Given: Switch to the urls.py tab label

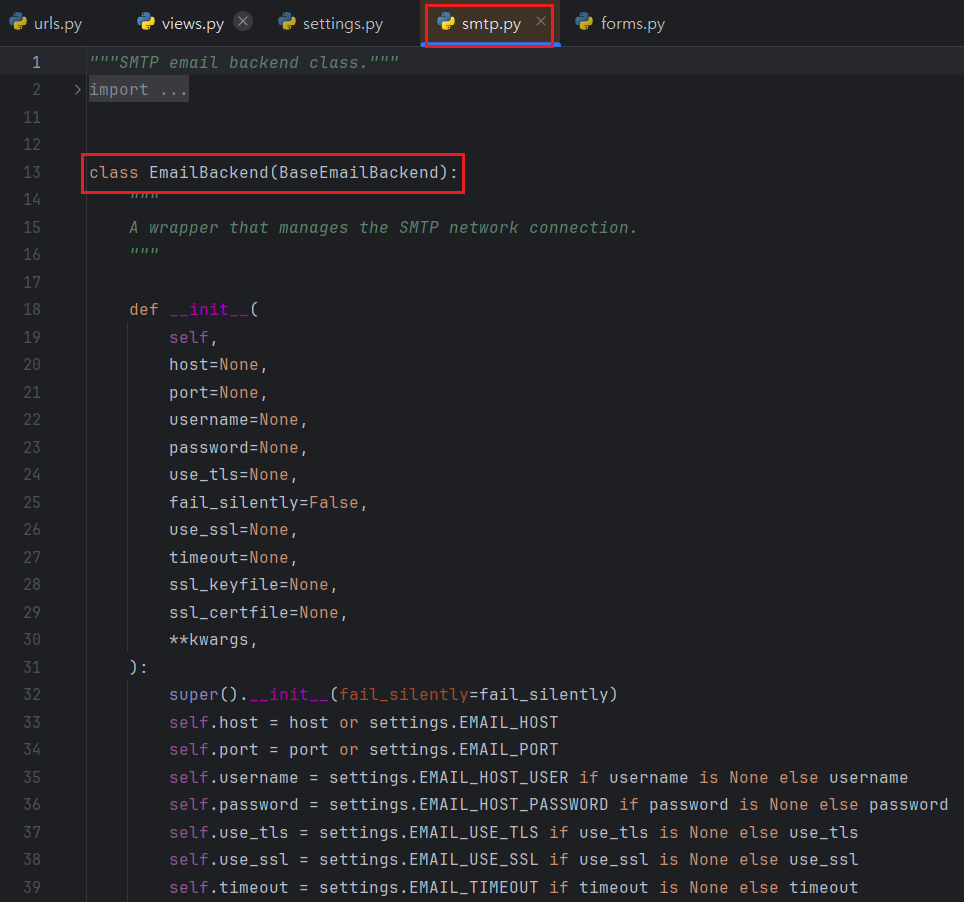Looking at the screenshot, I should (x=58, y=24).
